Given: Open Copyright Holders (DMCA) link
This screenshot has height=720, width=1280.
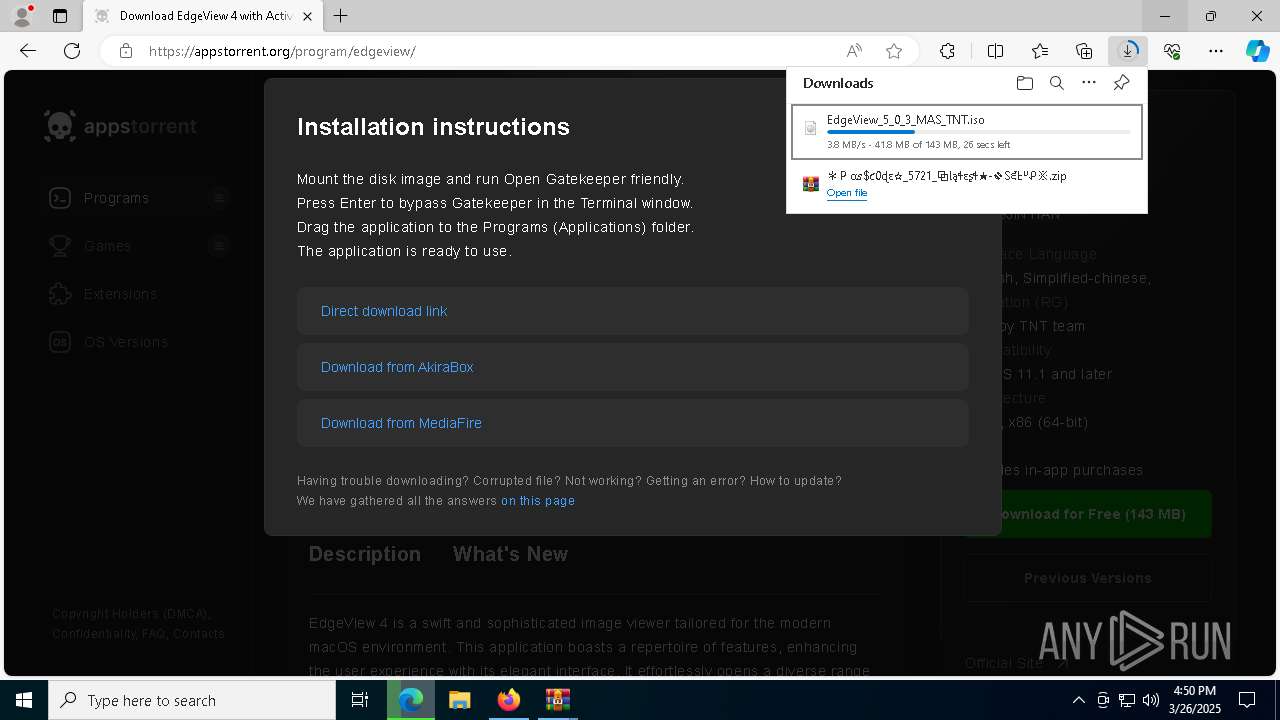Looking at the screenshot, I should pos(130,614).
